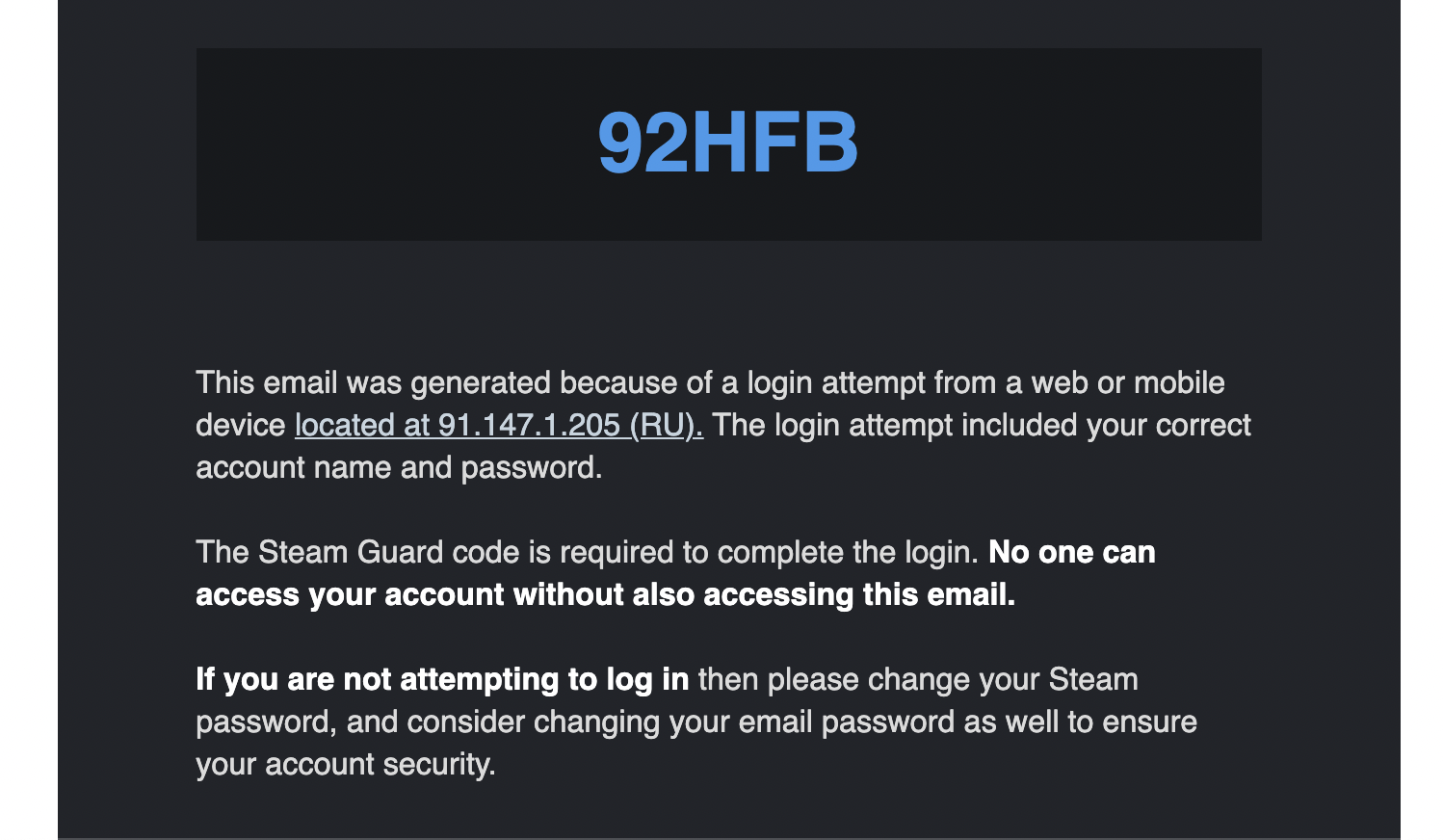Image resolution: width=1443 pixels, height=840 pixels.
Task: Click the Steam Guard code 92HFB
Action: (727, 144)
